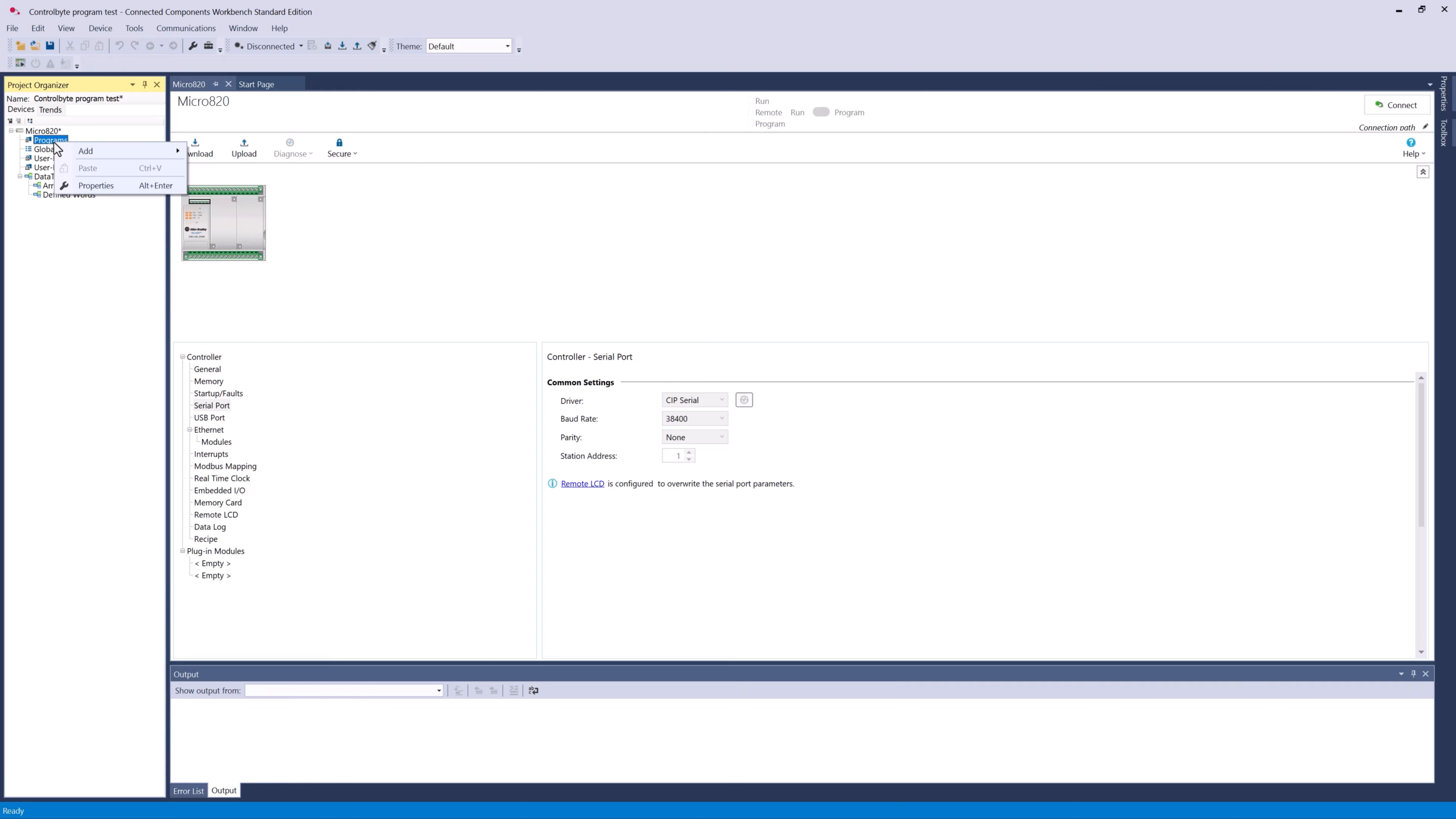Screen dimensions: 1456x819
Task: Click the tree view icon in Project Organizer toolbar
Action: pos(30,121)
